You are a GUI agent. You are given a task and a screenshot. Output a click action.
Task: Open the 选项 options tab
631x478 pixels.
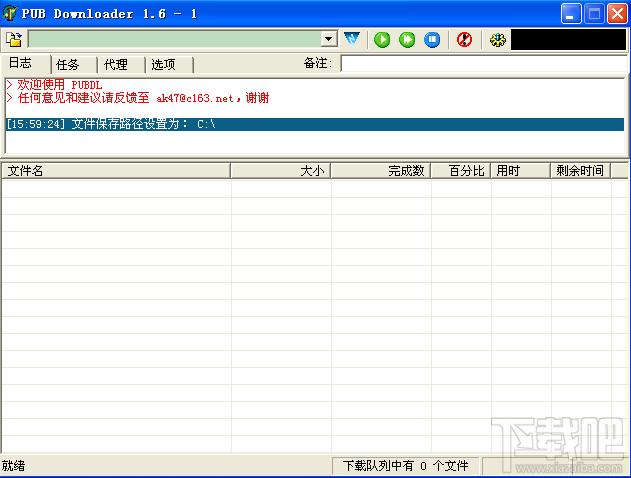coord(169,64)
